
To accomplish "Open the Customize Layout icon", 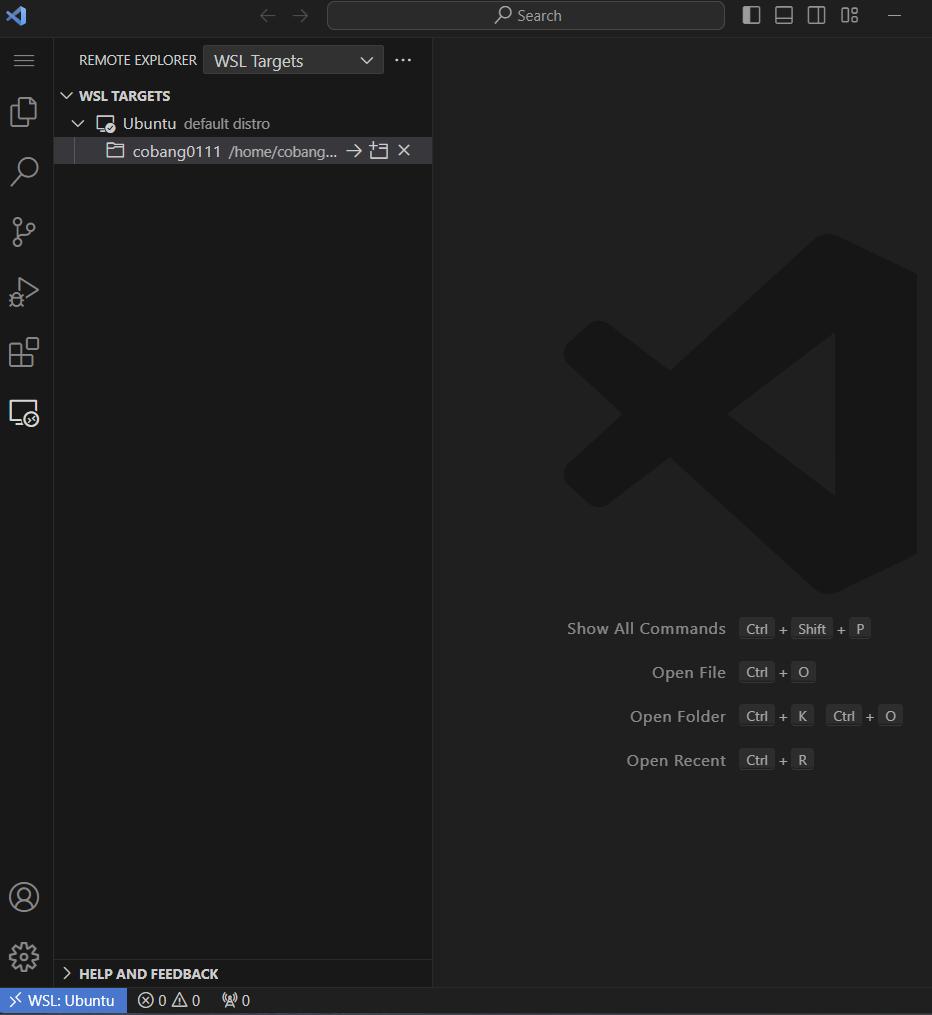I will [x=850, y=15].
